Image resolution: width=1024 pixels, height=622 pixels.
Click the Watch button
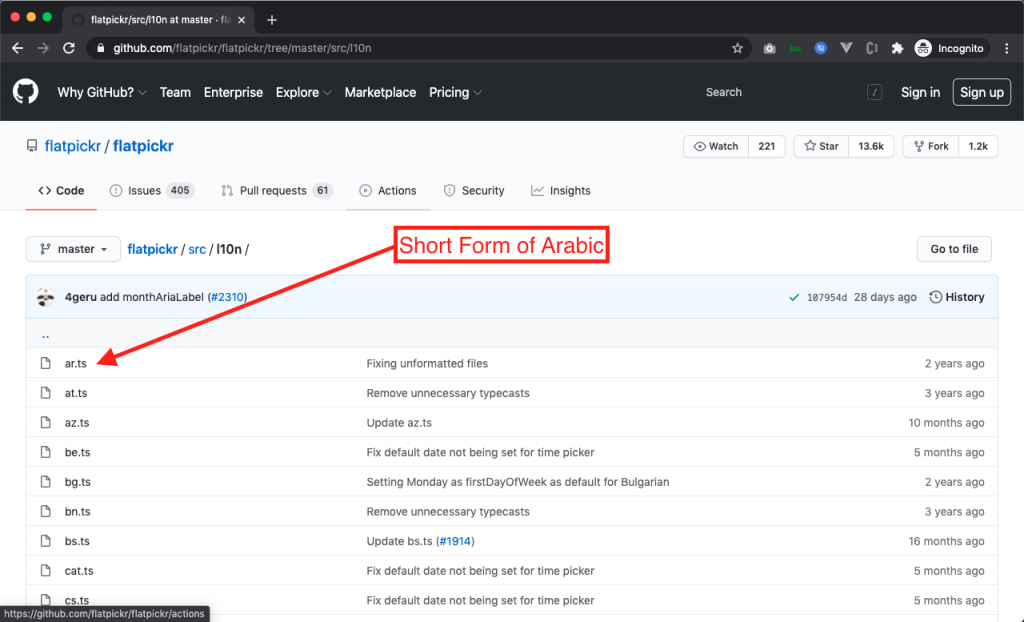point(716,146)
